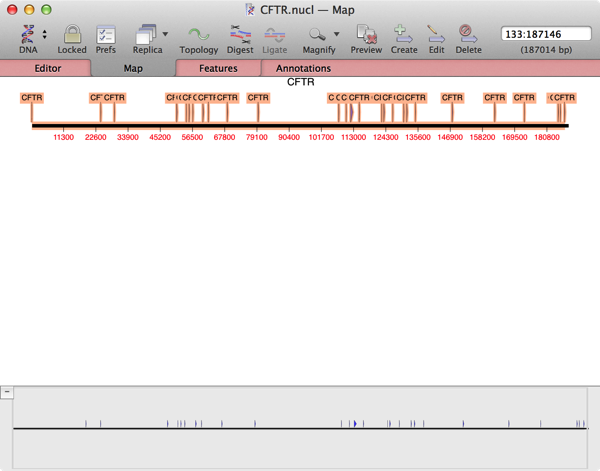Run the Digest tool
This screenshot has height=471, width=600.
point(240,34)
